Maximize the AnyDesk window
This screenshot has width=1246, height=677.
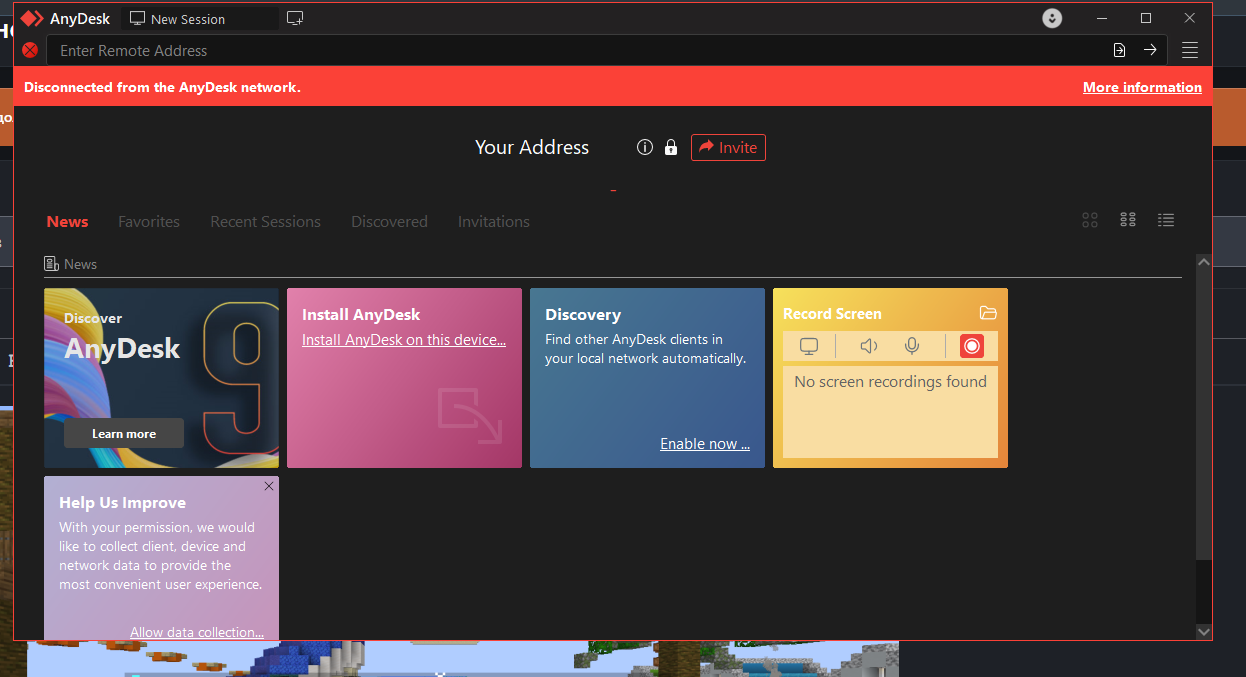coord(1146,18)
